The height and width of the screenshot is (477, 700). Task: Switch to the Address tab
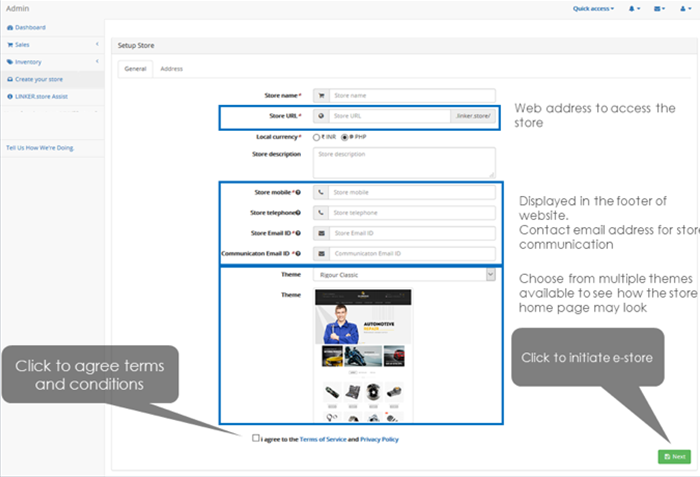click(x=171, y=69)
